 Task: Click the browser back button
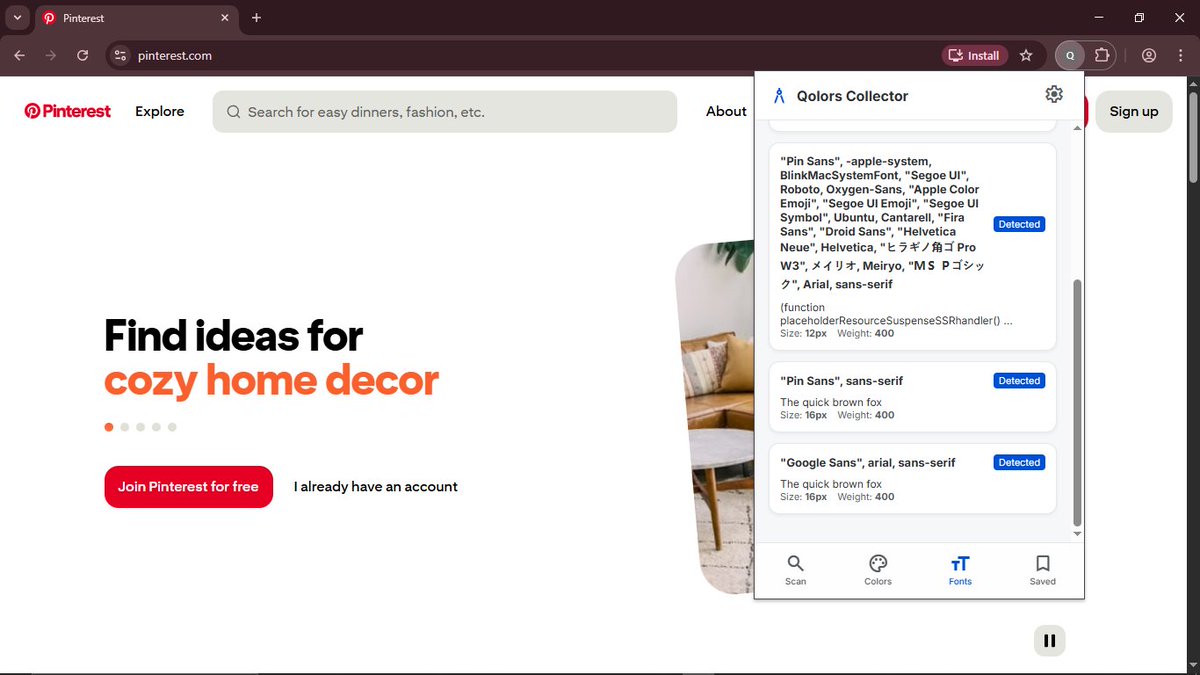[20, 56]
